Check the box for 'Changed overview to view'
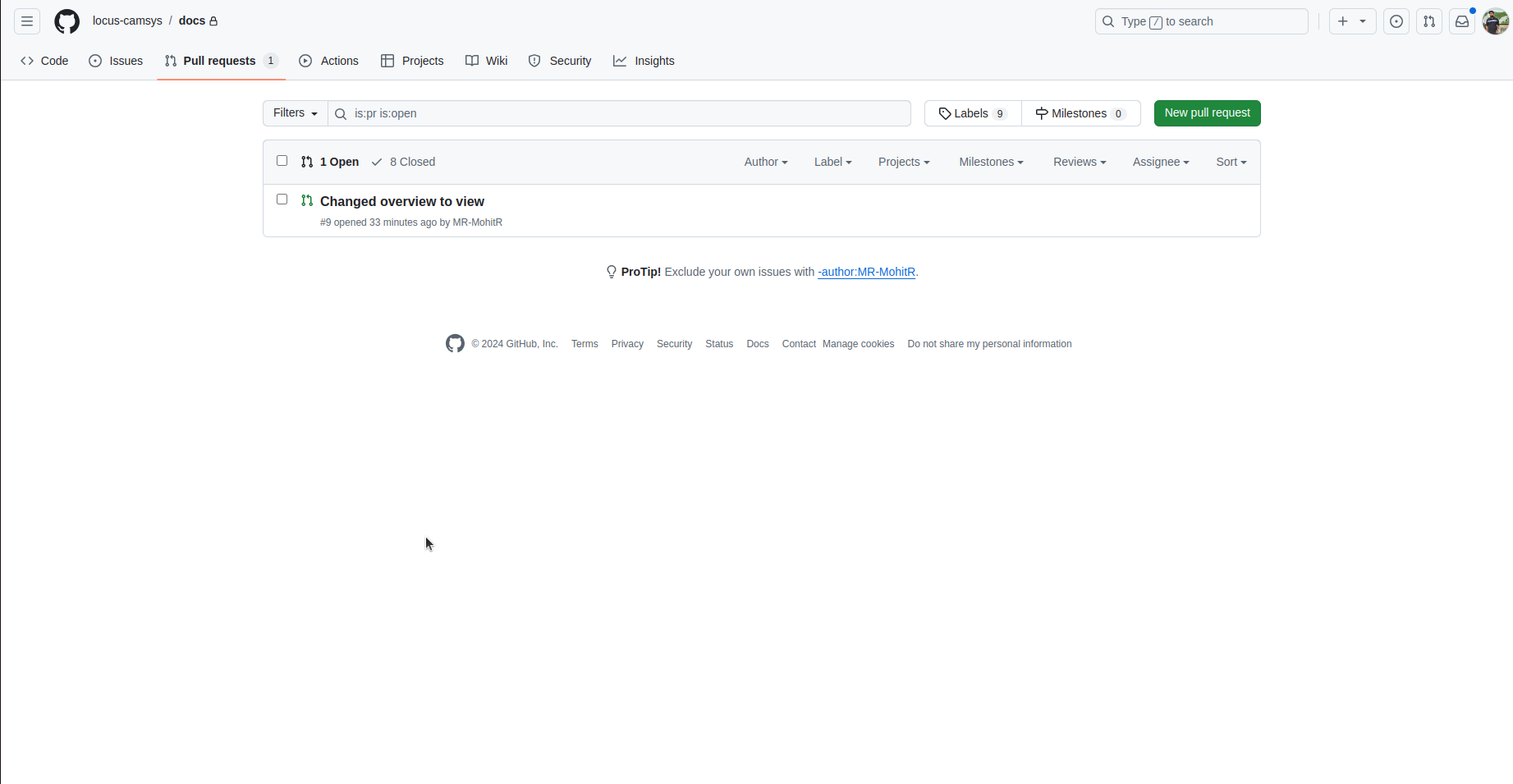This screenshot has height=784, width=1513. pos(282,199)
